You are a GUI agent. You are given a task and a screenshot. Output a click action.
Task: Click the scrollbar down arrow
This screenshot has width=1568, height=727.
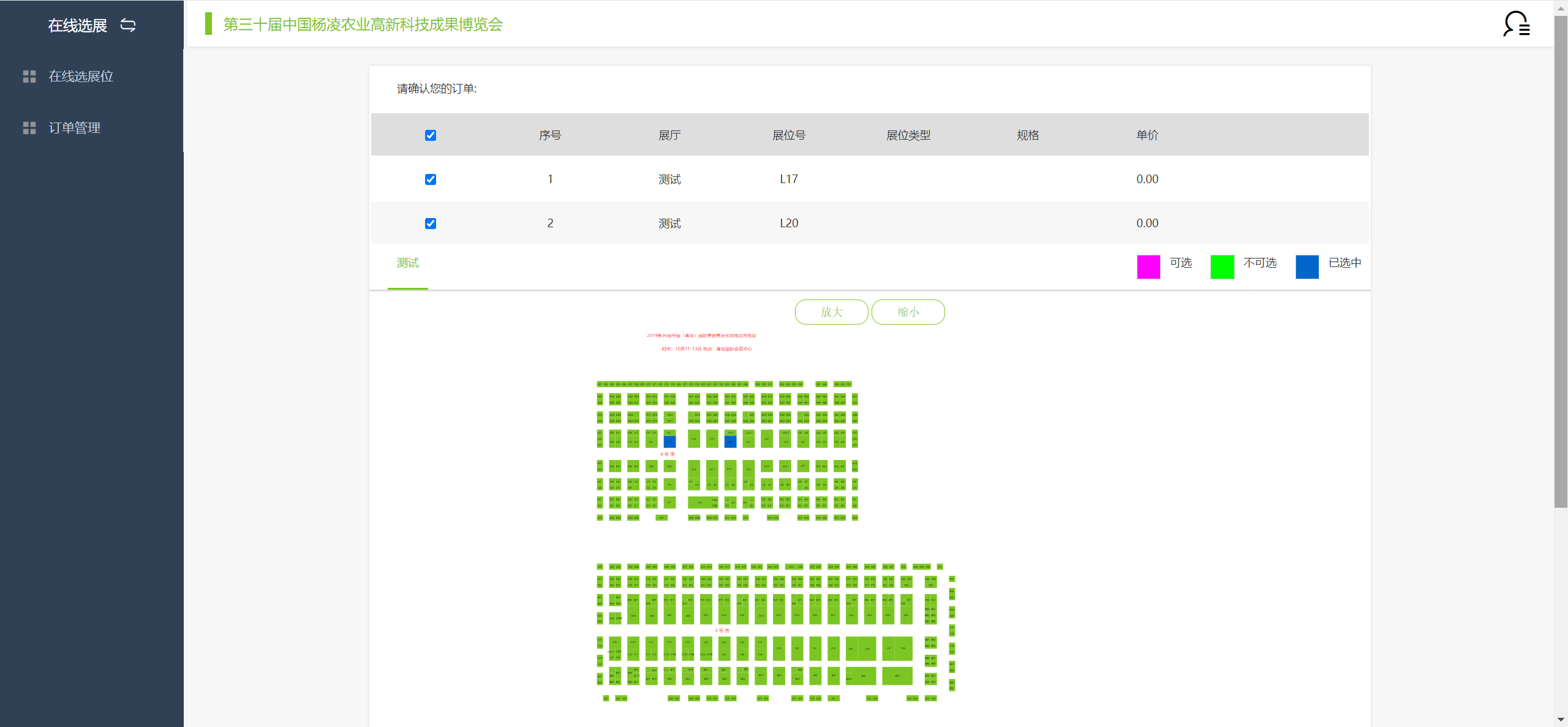pos(1561,720)
